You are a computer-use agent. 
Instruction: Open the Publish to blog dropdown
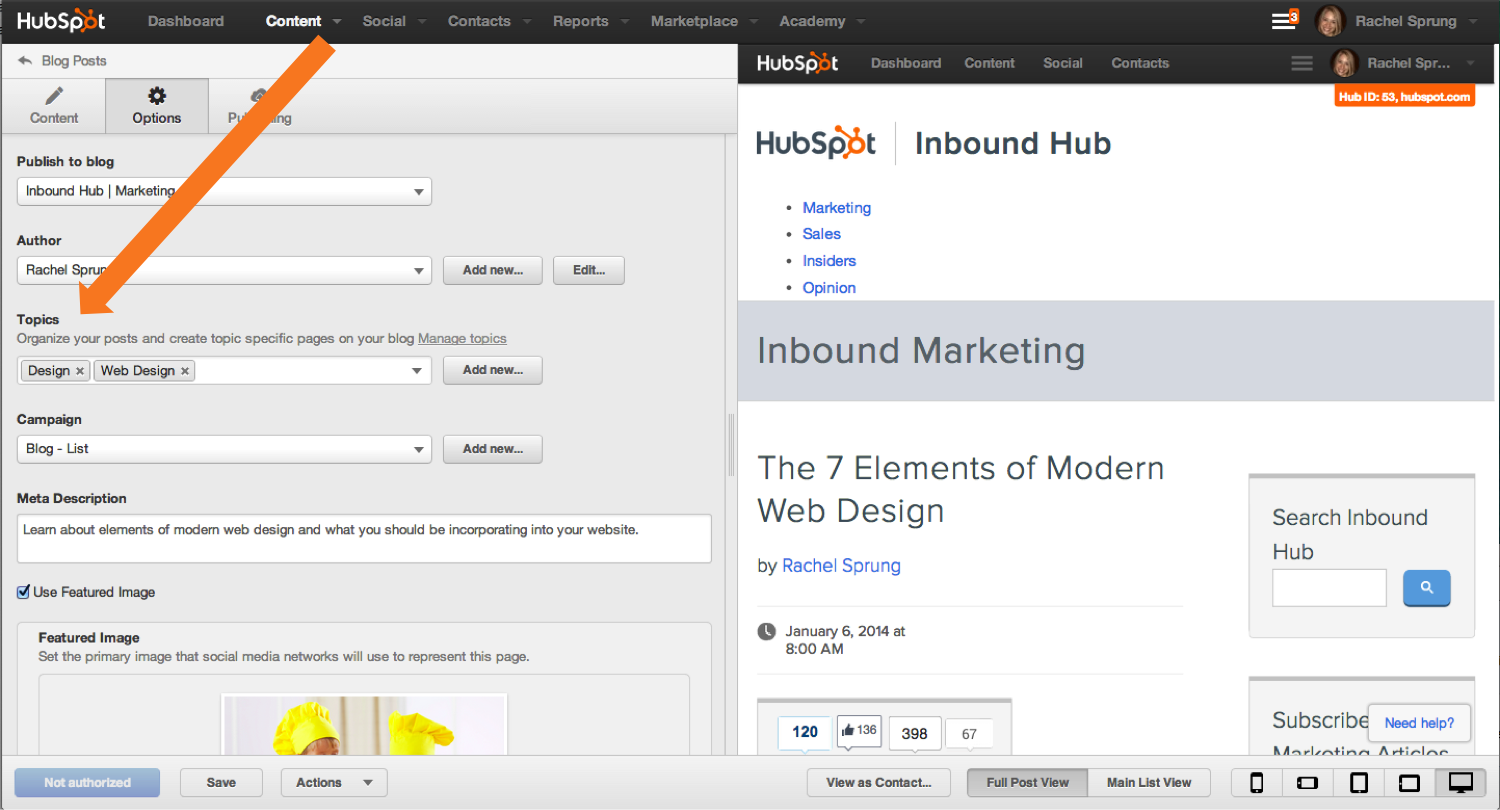pos(224,191)
